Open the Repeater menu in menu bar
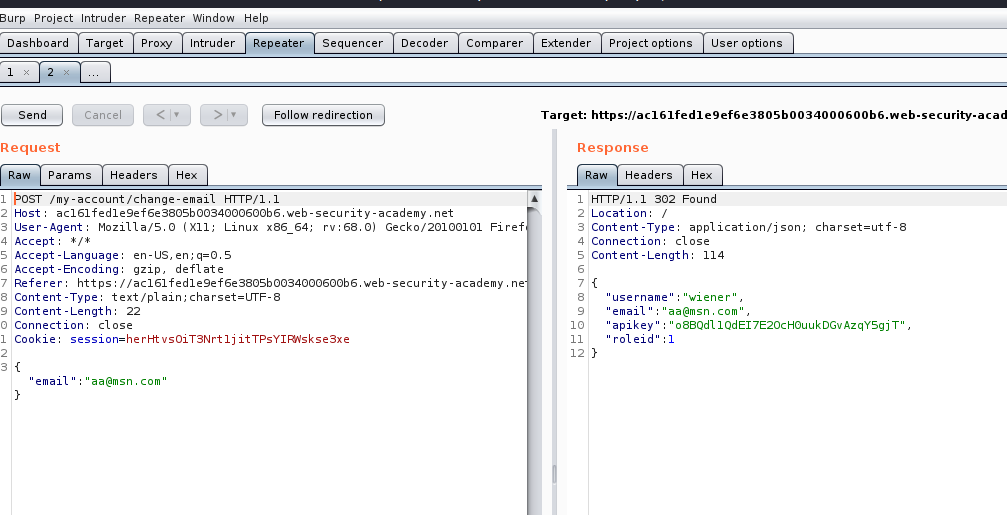This screenshot has width=1007, height=515. click(x=159, y=18)
